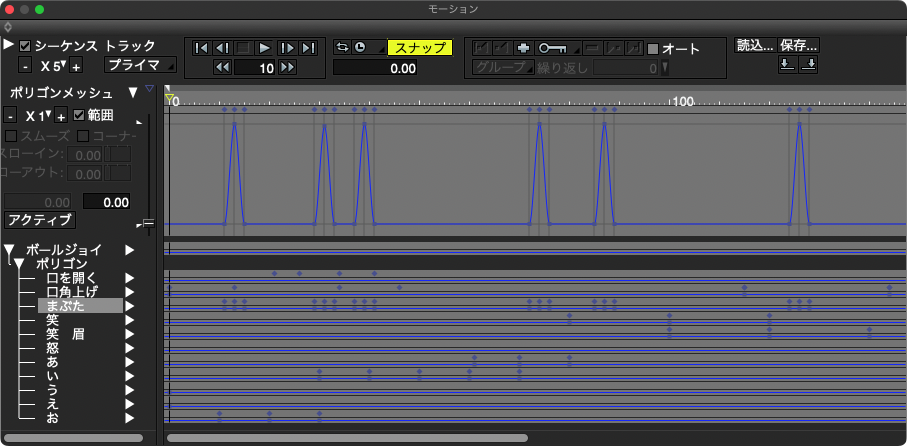Screen dimensions: 907x446
Task: Click the 保存... save button
Action: [x=798, y=45]
